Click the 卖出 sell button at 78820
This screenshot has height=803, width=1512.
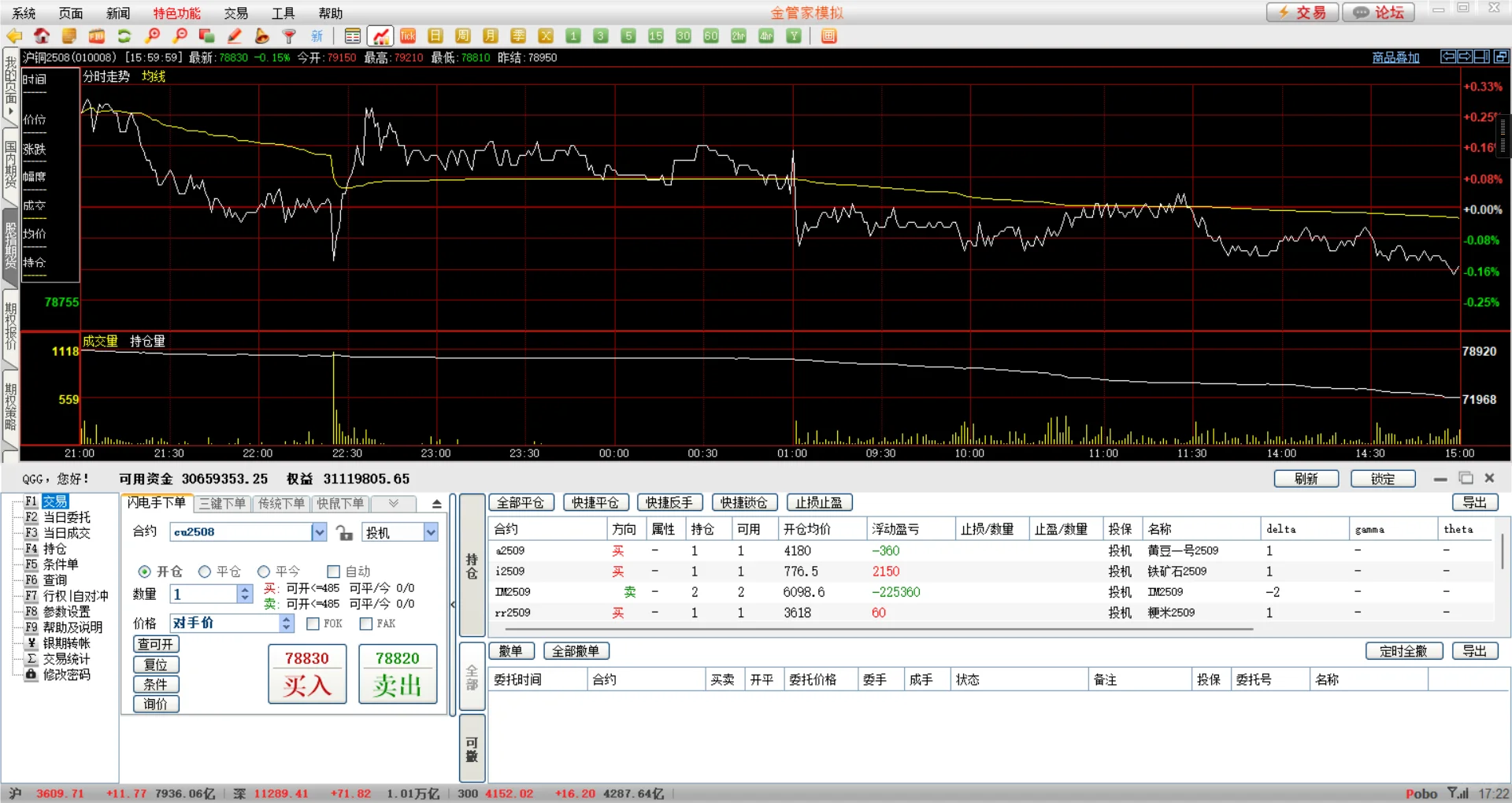[398, 673]
